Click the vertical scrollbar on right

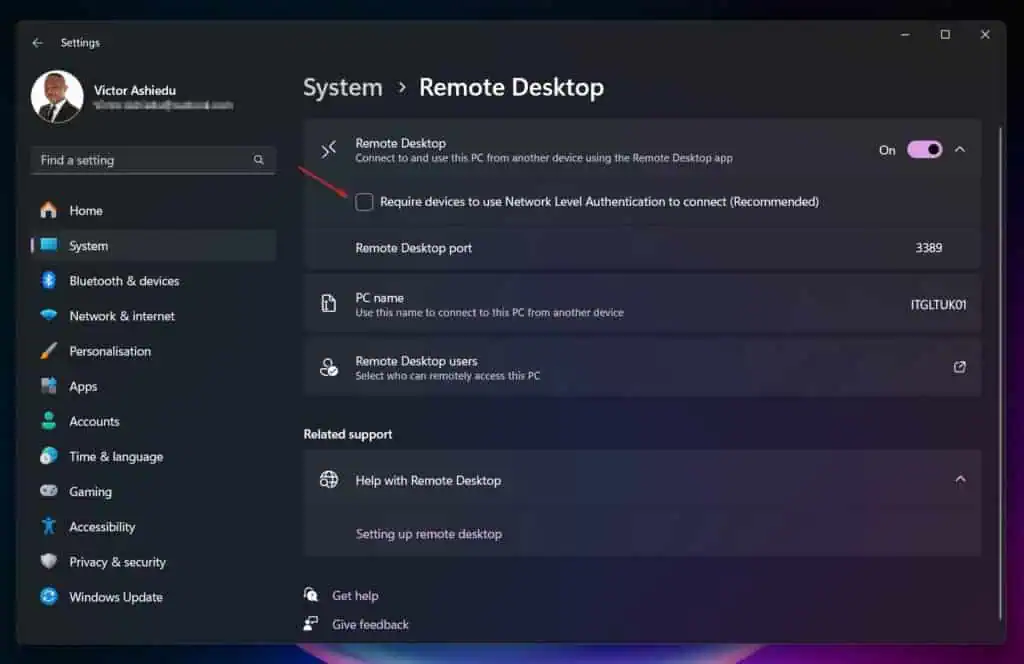point(1000,372)
